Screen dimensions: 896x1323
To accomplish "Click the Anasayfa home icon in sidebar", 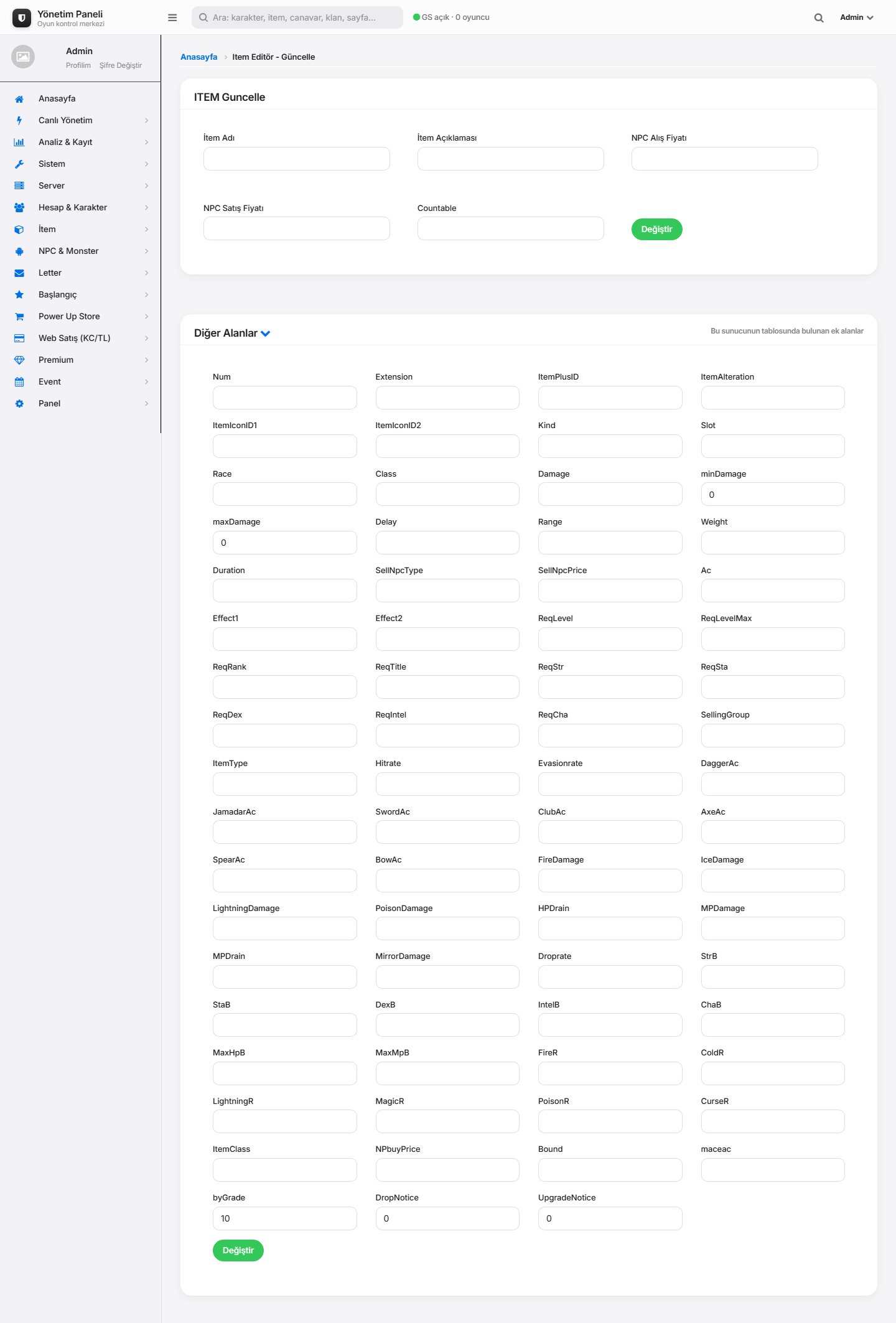I will 19,99.
